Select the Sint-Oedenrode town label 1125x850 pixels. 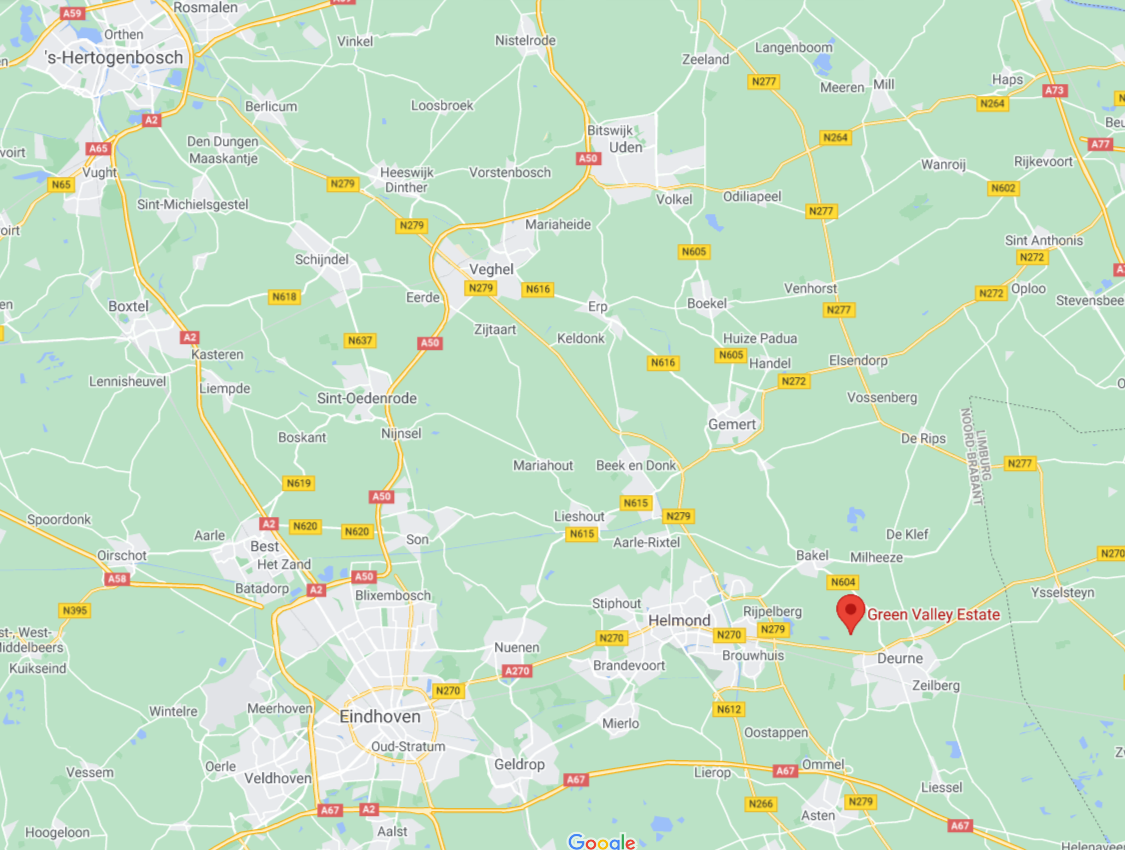pyautogui.click(x=367, y=398)
